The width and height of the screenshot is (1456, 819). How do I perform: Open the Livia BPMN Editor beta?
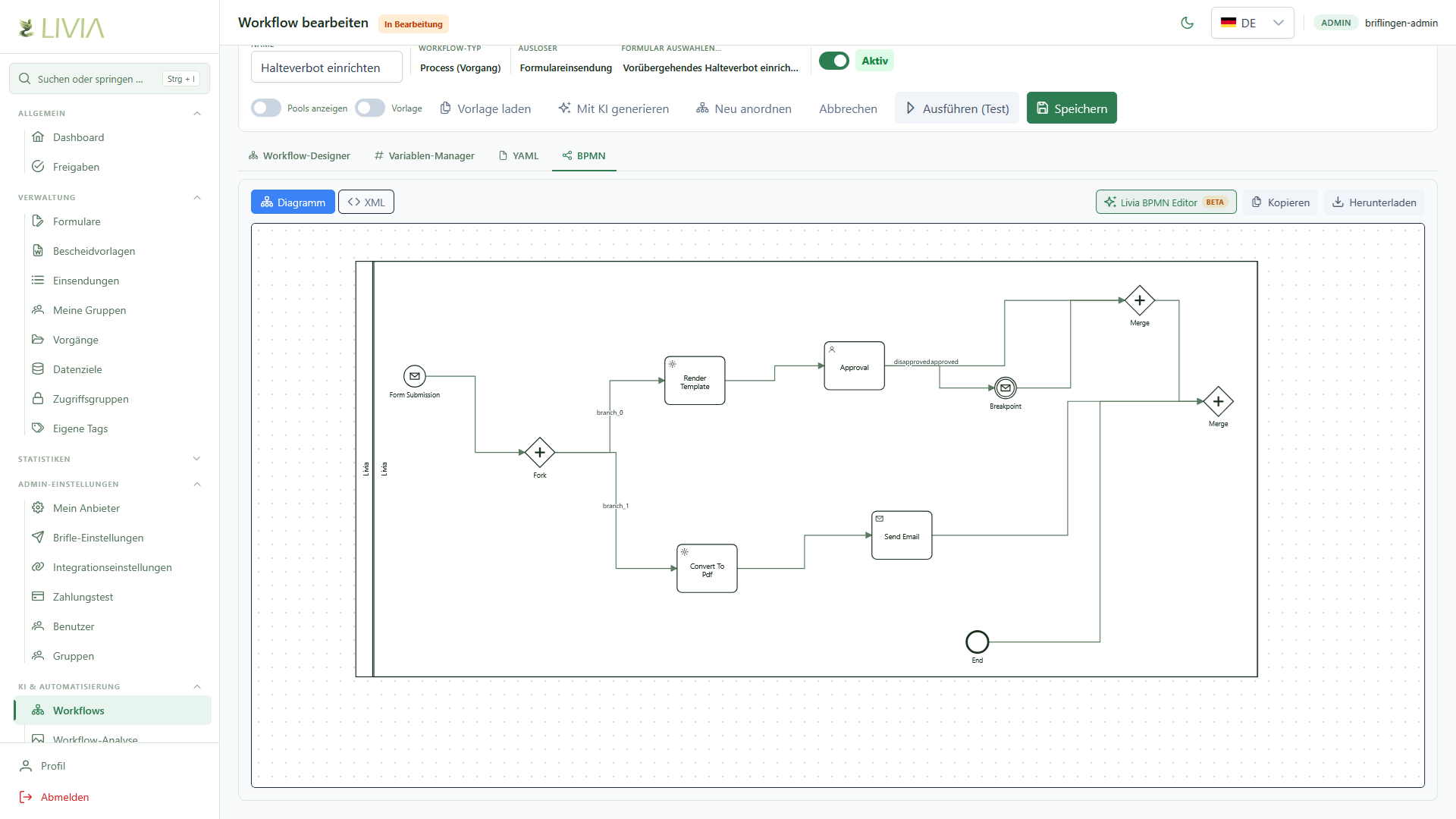pos(1166,202)
